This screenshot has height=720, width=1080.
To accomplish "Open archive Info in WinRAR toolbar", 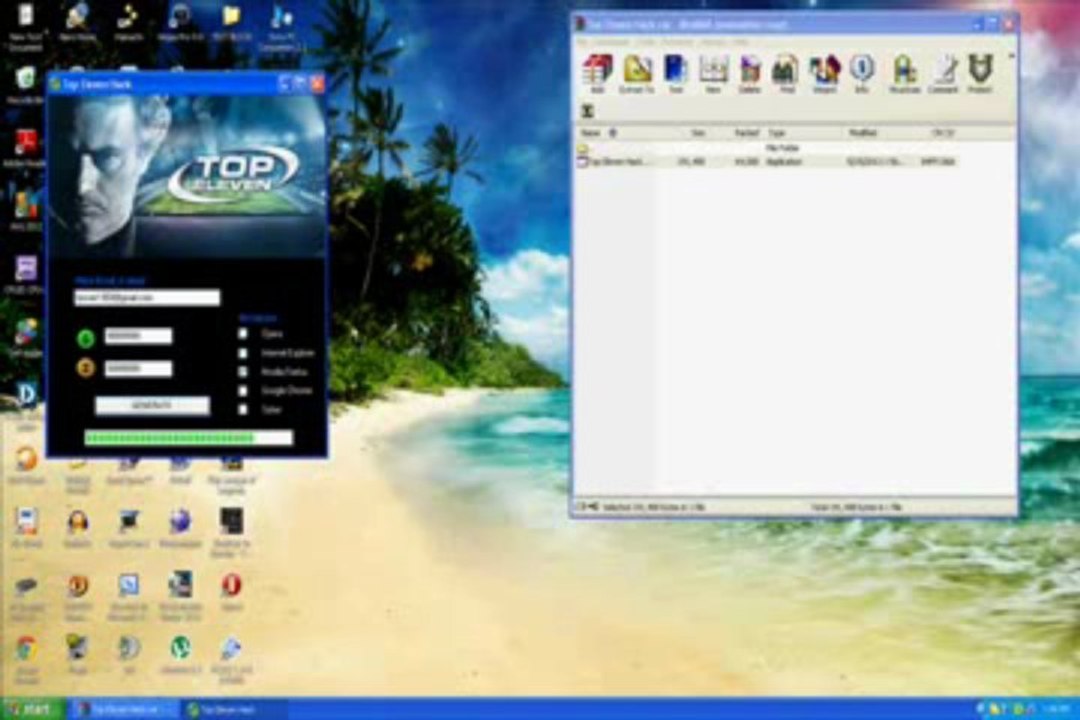I will click(x=862, y=74).
